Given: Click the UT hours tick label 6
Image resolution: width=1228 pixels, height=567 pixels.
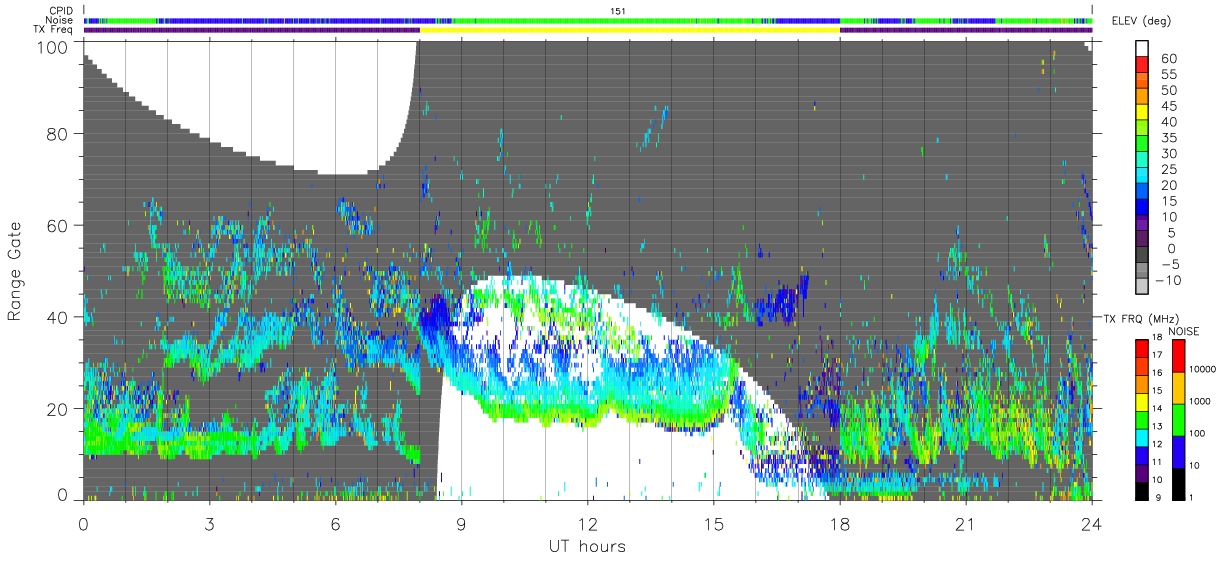Looking at the screenshot, I should [336, 523].
